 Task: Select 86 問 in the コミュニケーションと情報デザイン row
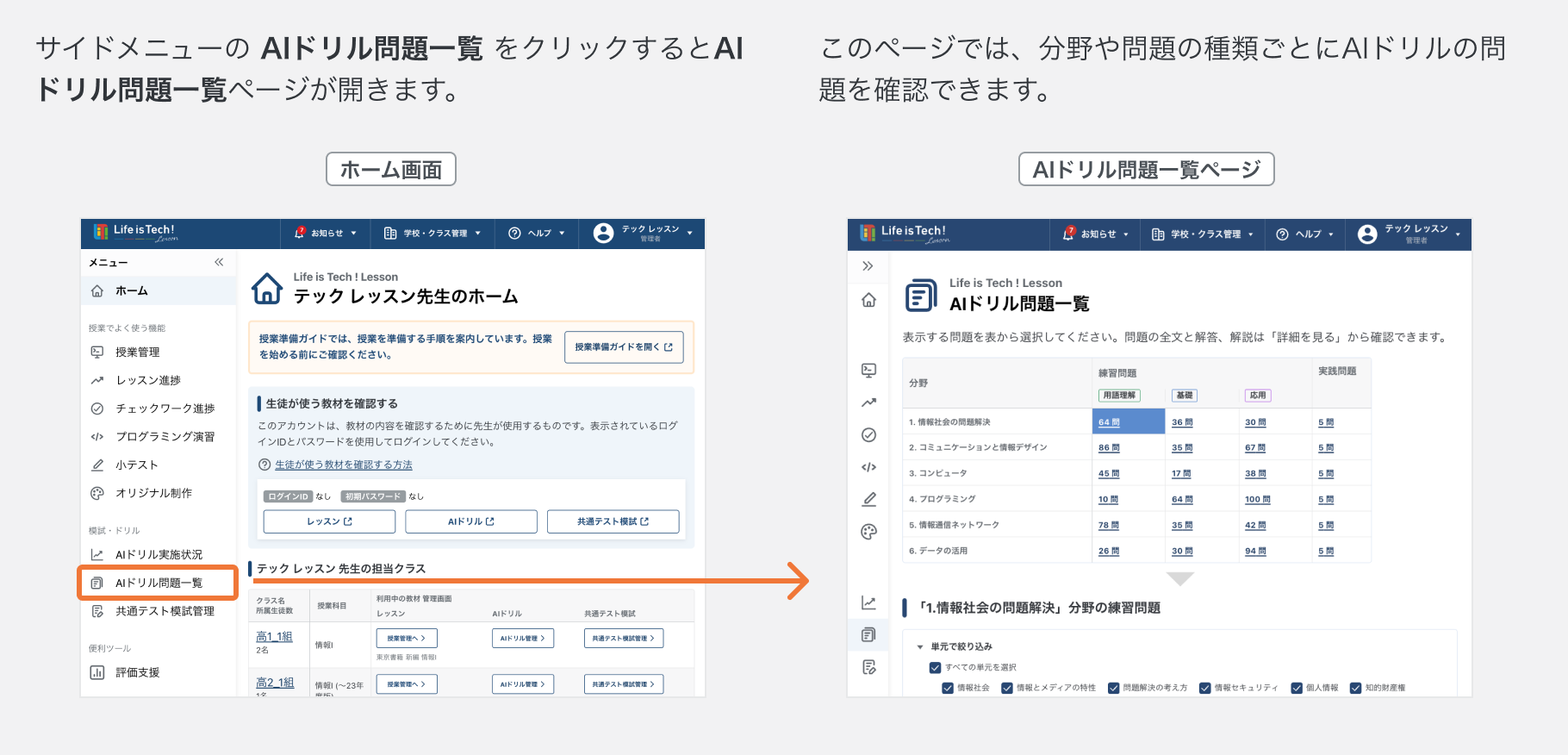point(1109,447)
